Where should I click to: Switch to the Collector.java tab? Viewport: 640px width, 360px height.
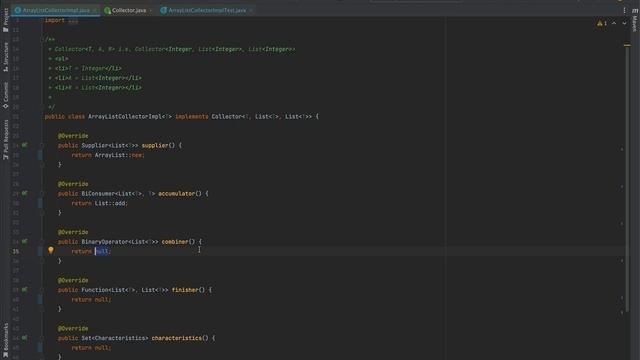click(x=129, y=10)
